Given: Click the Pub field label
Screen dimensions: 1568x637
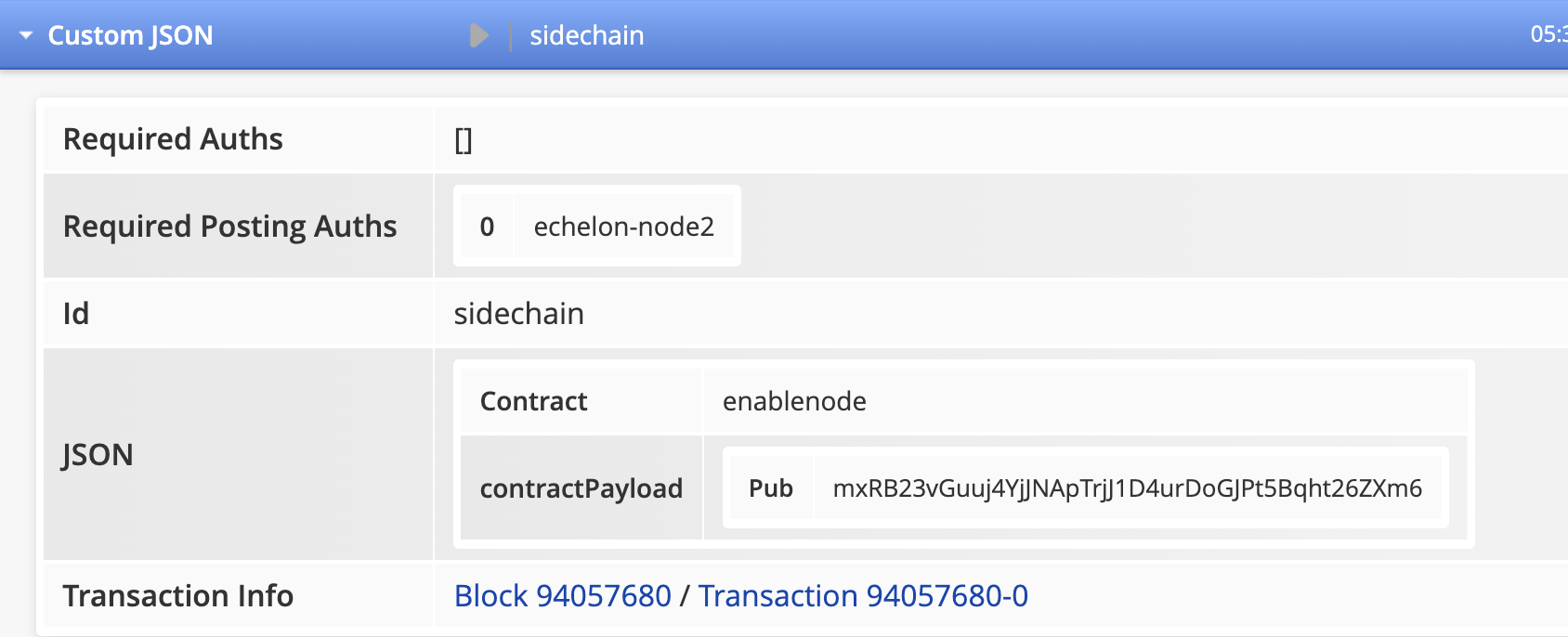Looking at the screenshot, I should pyautogui.click(x=770, y=488).
